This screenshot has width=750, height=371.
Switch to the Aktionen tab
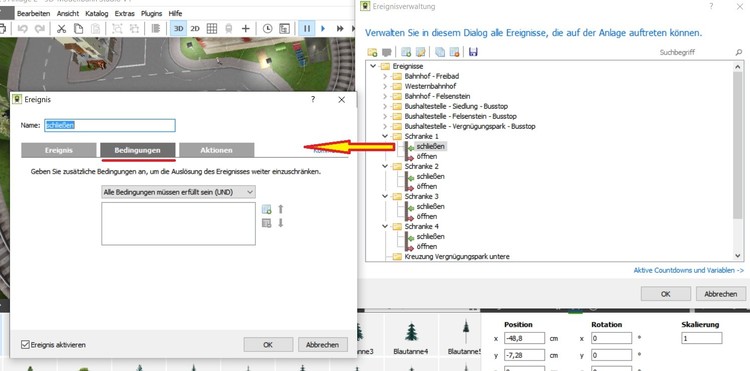pos(217,150)
